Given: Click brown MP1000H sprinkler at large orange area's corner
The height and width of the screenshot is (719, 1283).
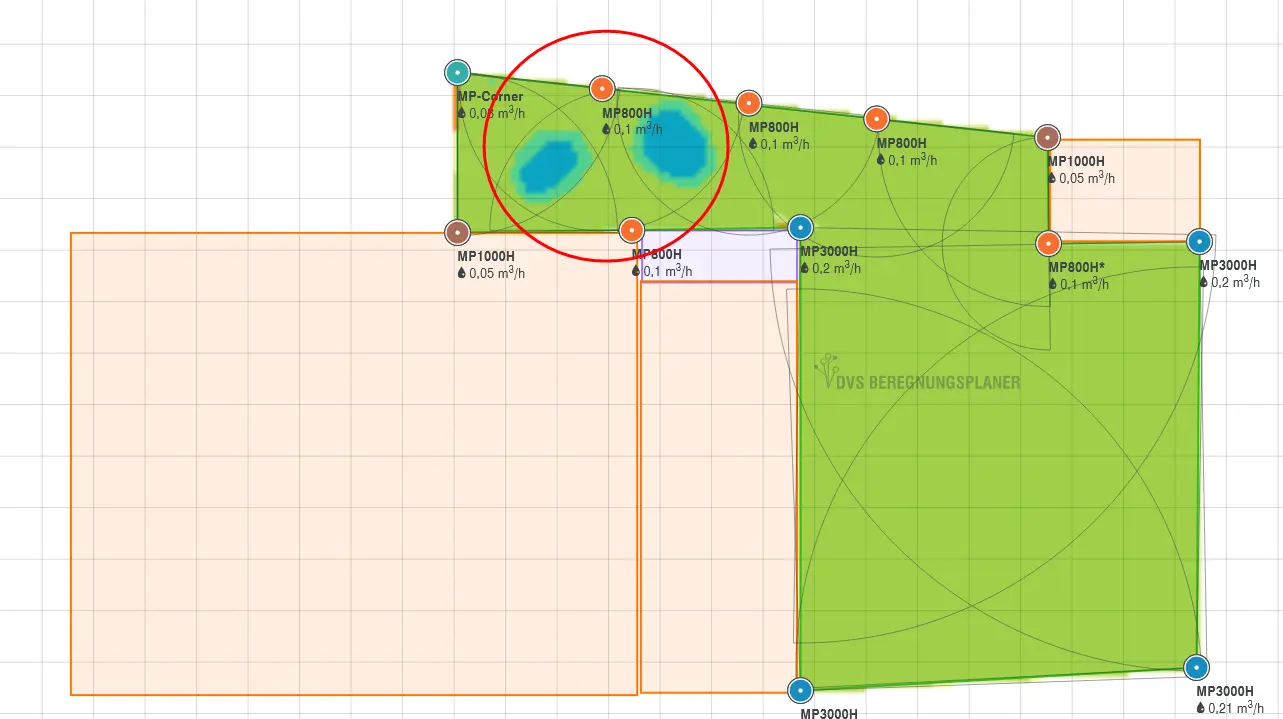Looking at the screenshot, I should (457, 232).
